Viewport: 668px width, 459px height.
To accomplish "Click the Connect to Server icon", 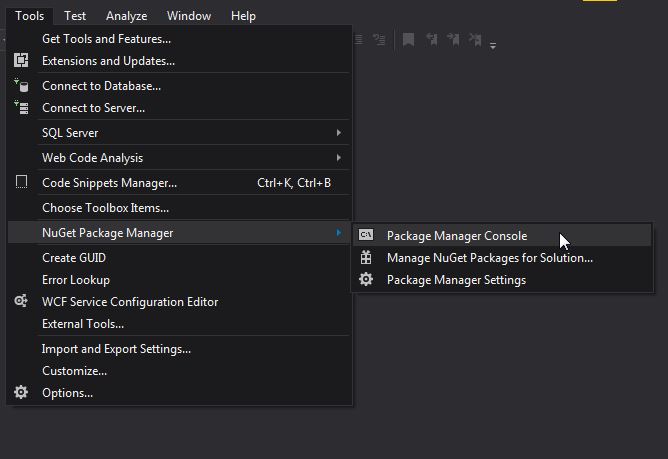I will [21, 108].
